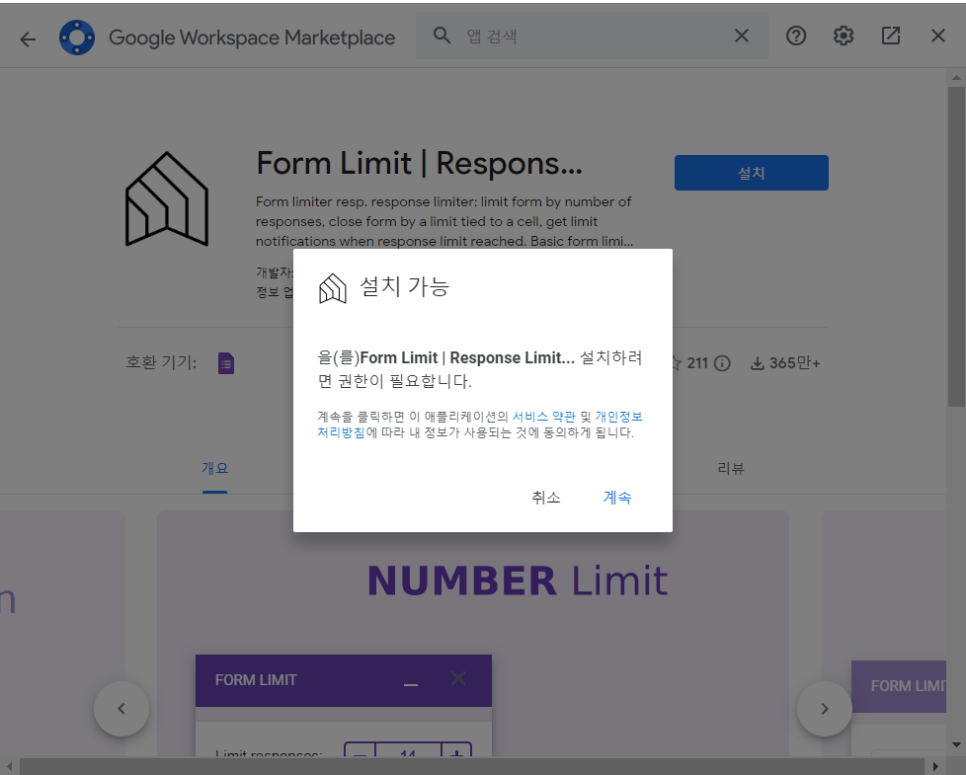Click the 호환 기기: label
This screenshot has height=775, width=966.
(161, 362)
